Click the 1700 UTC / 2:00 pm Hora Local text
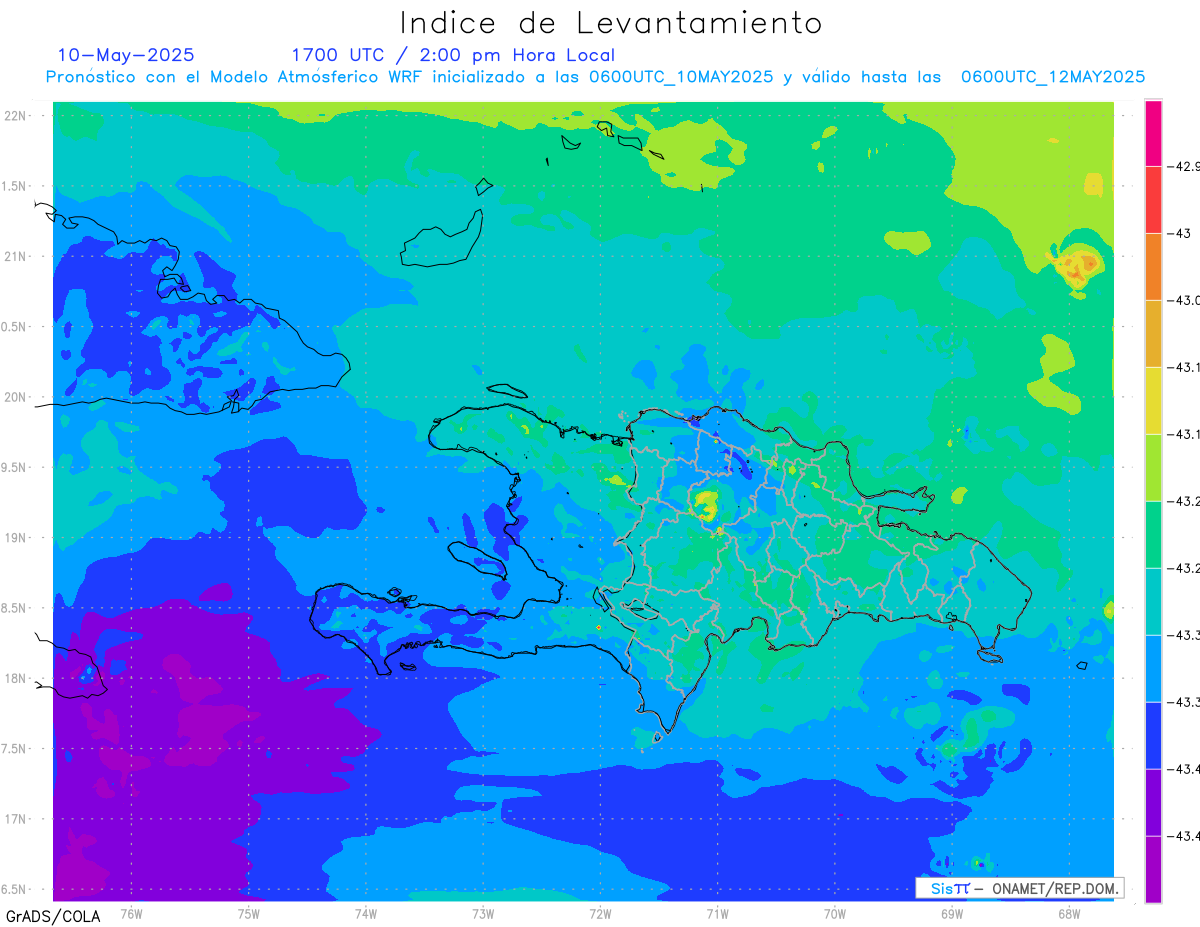The height and width of the screenshot is (927, 1200). pos(453,56)
